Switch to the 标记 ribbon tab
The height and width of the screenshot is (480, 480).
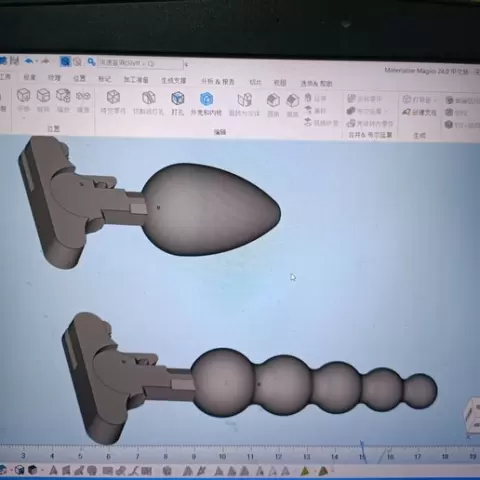coord(104,79)
